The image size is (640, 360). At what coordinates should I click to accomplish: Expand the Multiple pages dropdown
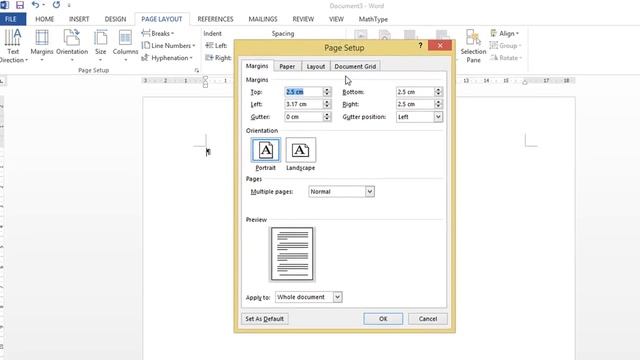pos(370,191)
